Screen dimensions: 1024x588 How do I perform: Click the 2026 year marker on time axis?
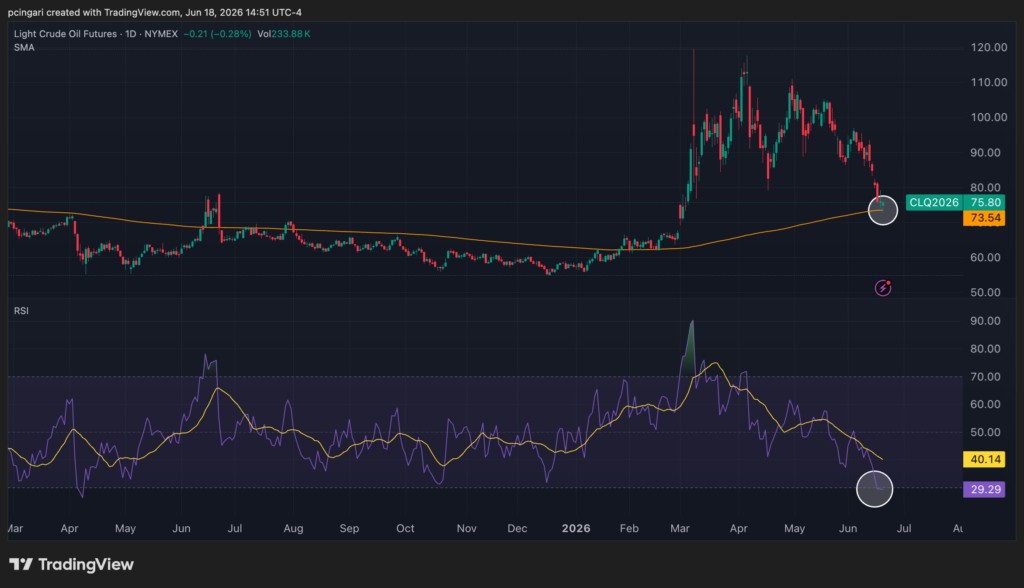coord(576,529)
